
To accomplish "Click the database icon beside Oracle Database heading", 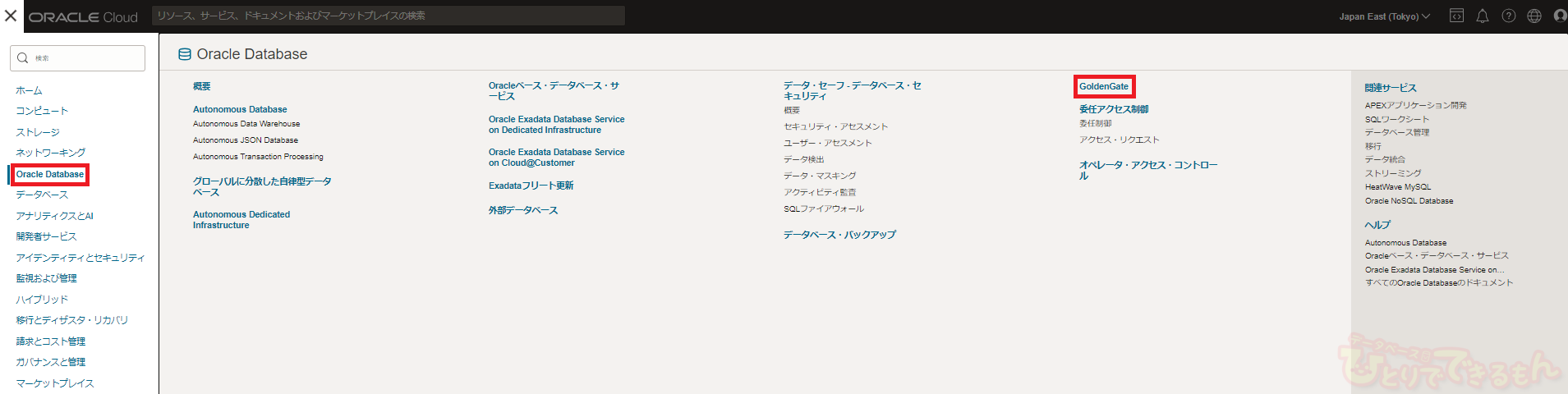I will click(x=185, y=55).
